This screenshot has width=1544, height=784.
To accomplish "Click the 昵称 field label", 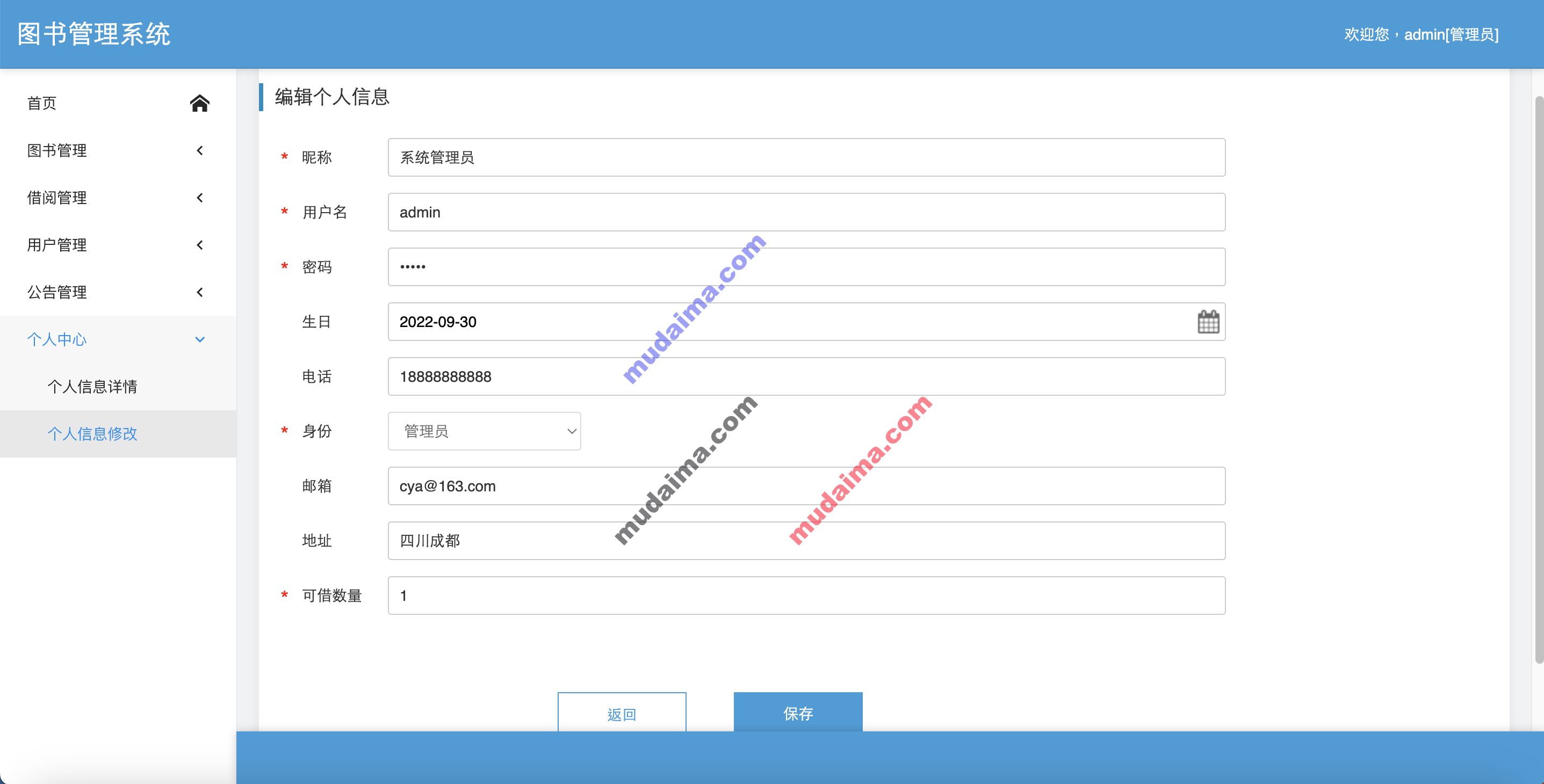I will click(316, 157).
